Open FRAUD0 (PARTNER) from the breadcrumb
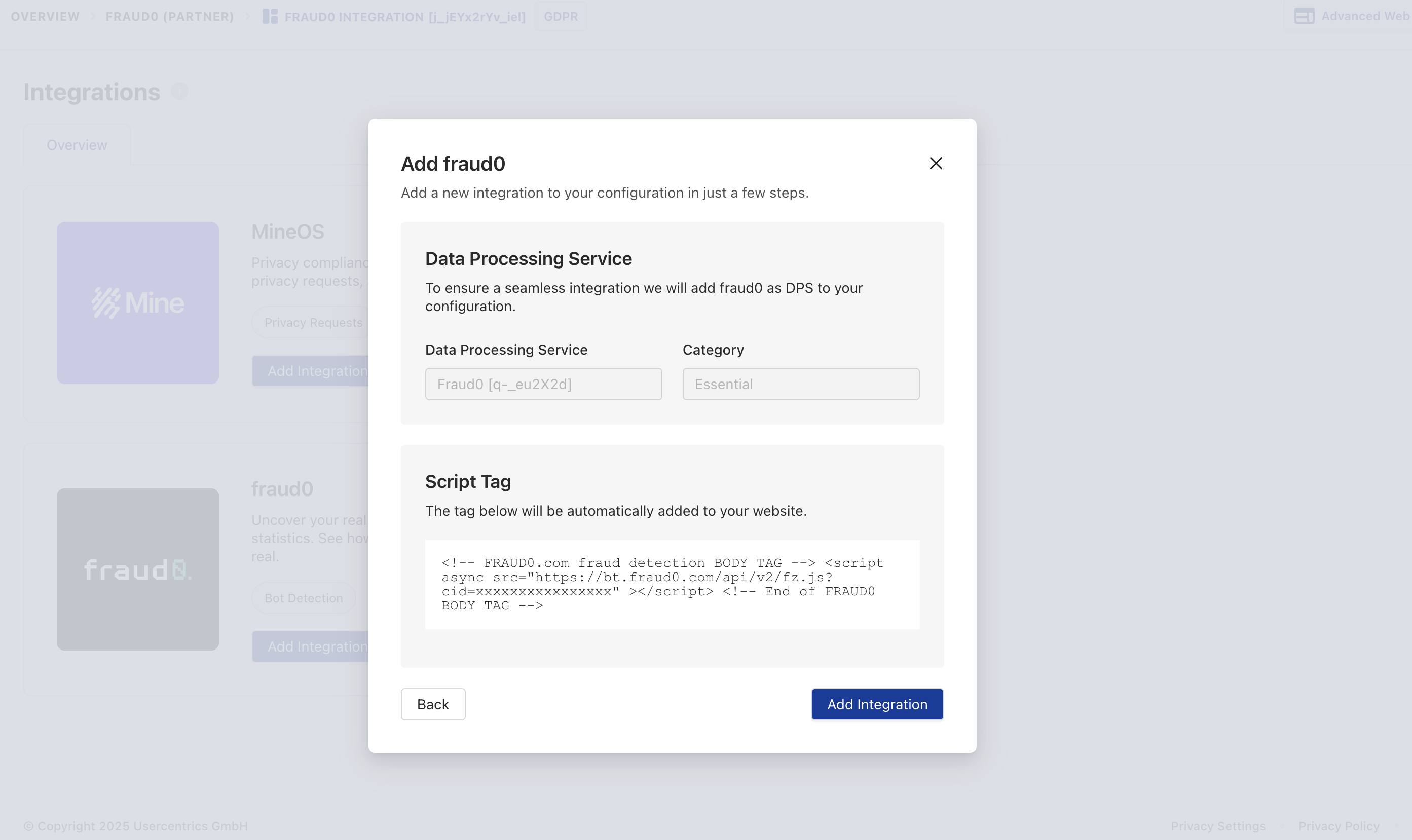Image resolution: width=1412 pixels, height=840 pixels. [169, 16]
